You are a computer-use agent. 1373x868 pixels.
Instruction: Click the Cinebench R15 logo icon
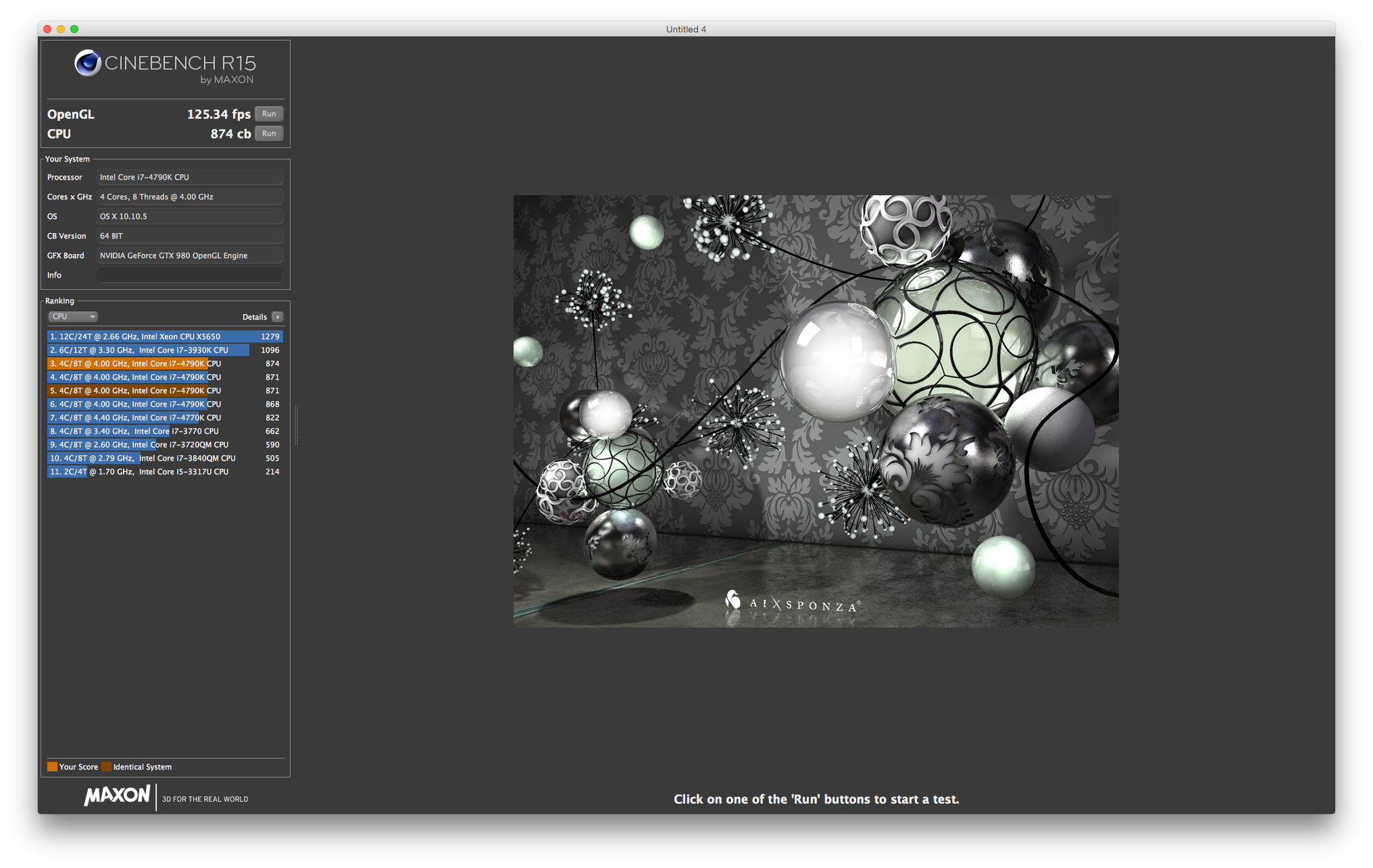[x=87, y=63]
